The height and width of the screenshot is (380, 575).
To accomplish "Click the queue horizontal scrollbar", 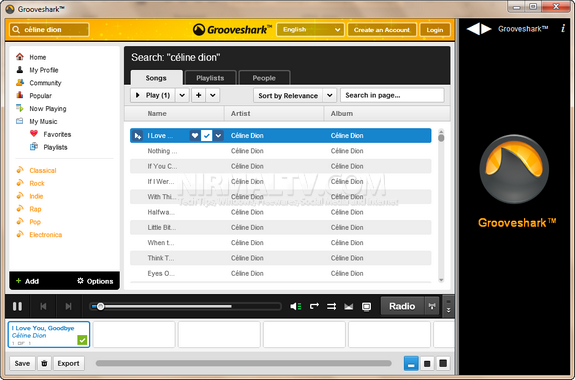I will [243, 363].
